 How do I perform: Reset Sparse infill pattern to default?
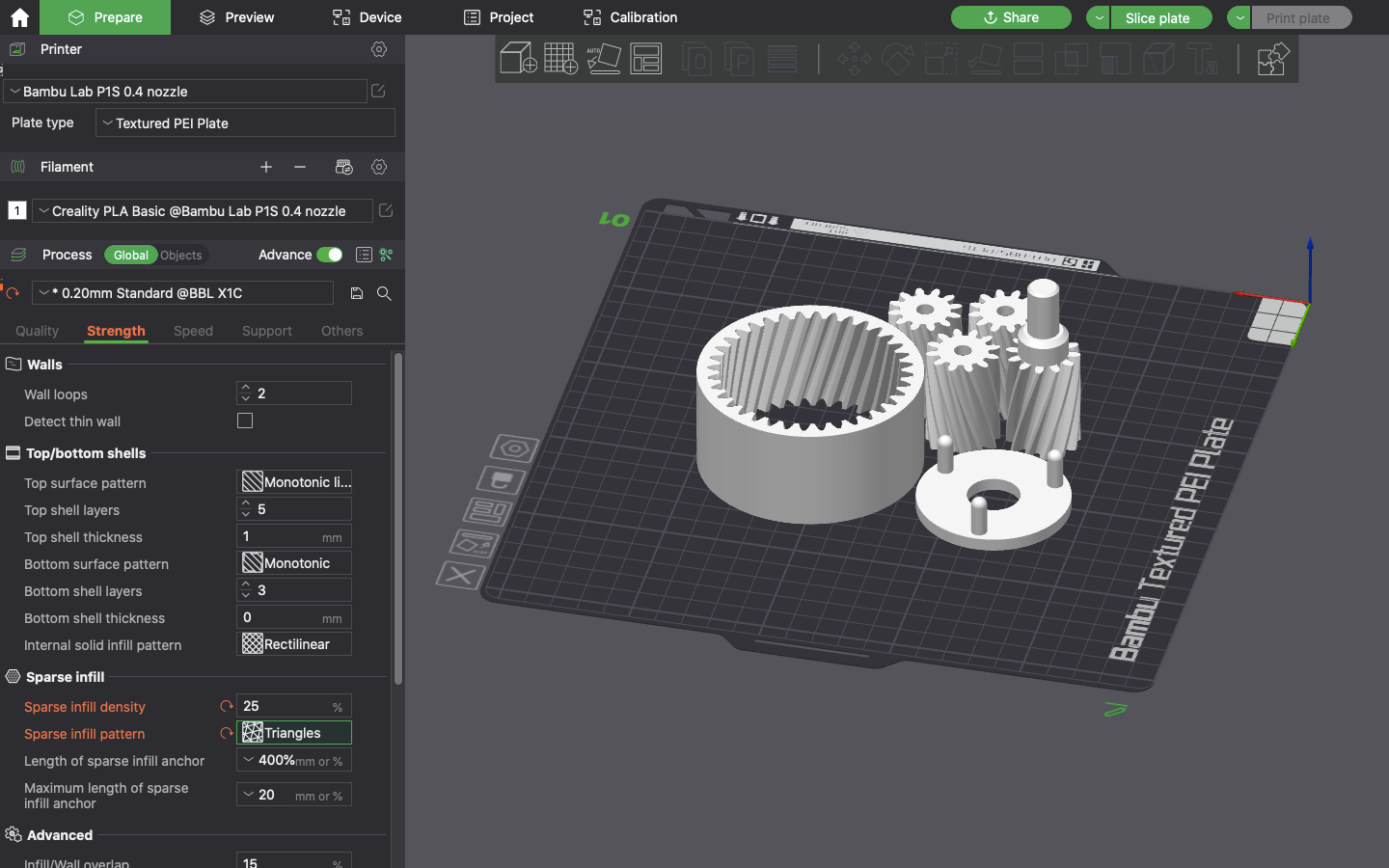227,733
